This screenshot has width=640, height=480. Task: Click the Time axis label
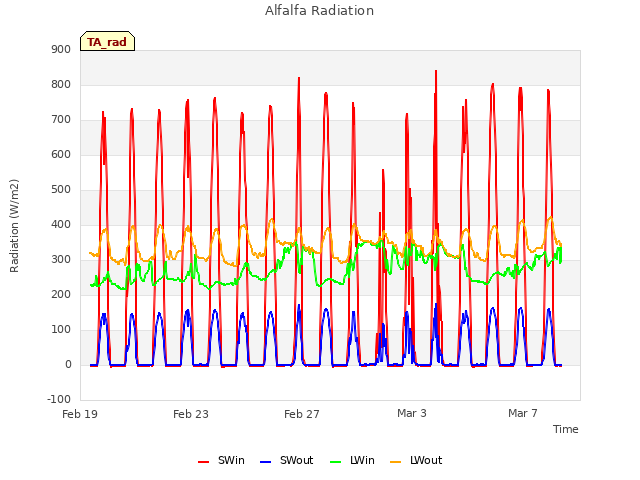click(566, 429)
